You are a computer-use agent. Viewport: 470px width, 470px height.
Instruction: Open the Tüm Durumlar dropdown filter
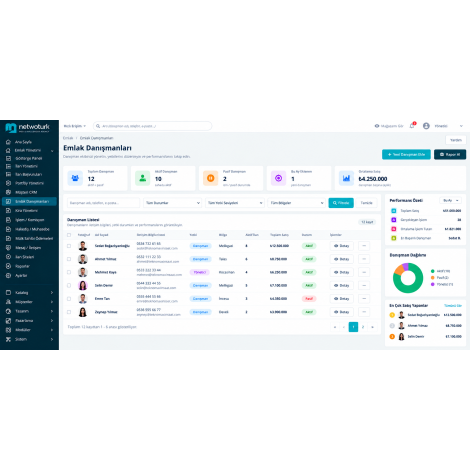pyautogui.click(x=173, y=203)
